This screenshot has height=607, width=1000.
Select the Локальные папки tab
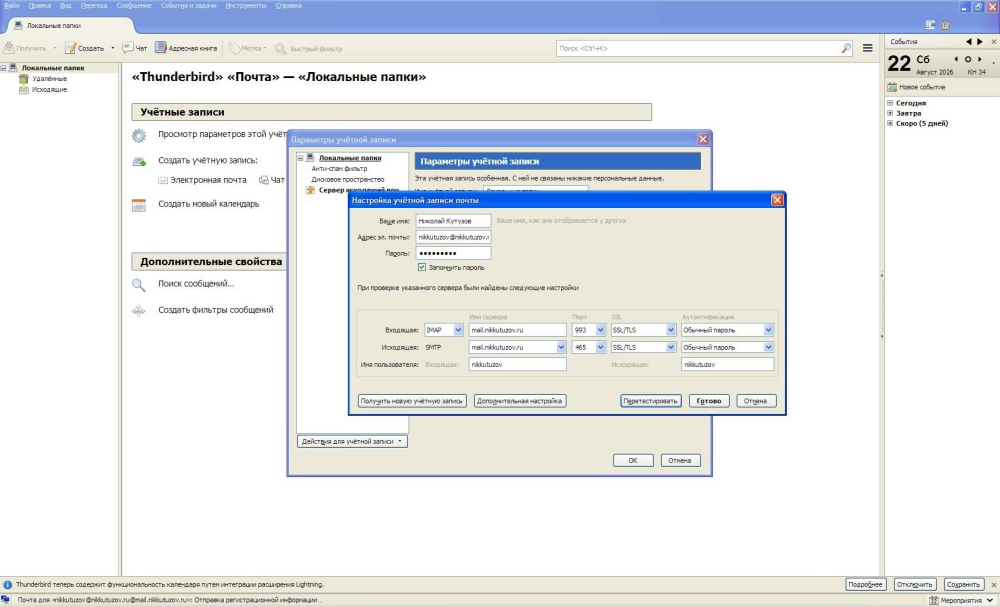(69, 26)
